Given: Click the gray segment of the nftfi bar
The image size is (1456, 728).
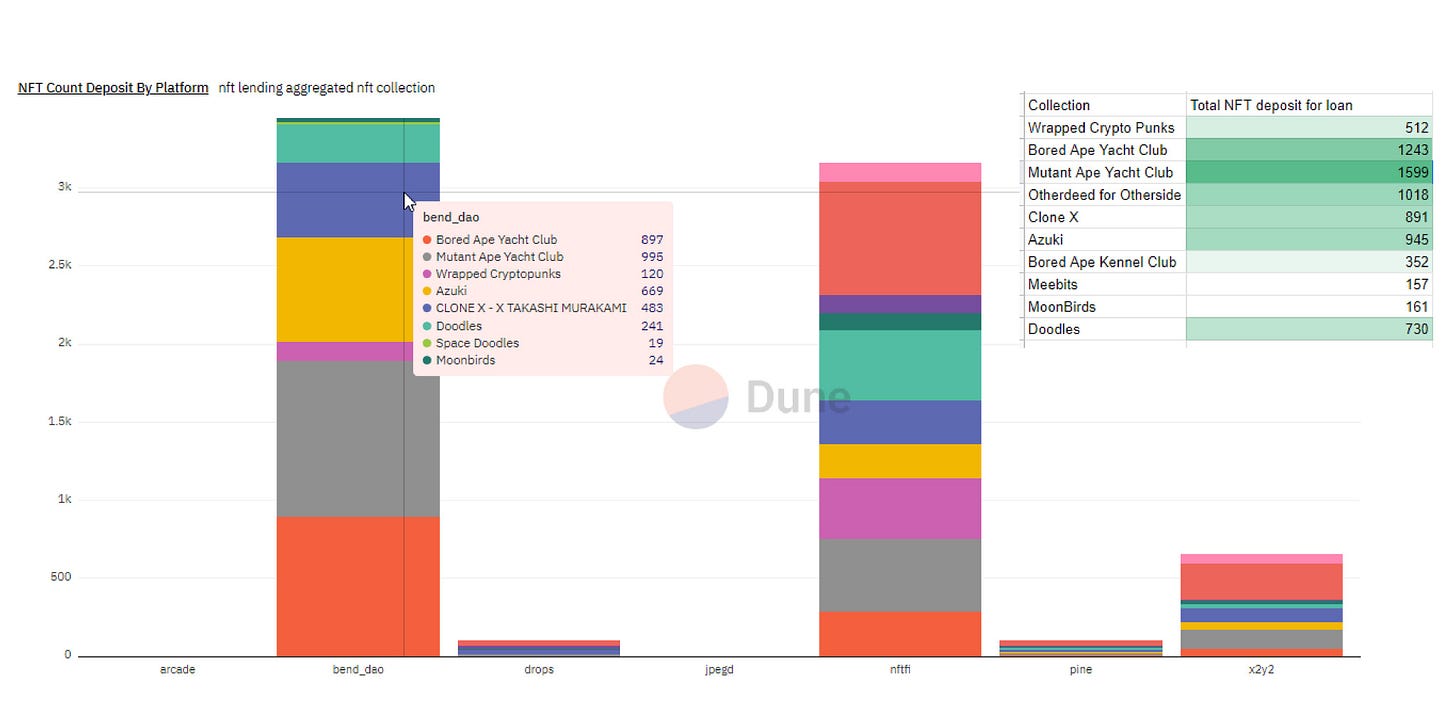Looking at the screenshot, I should pyautogui.click(x=900, y=575).
